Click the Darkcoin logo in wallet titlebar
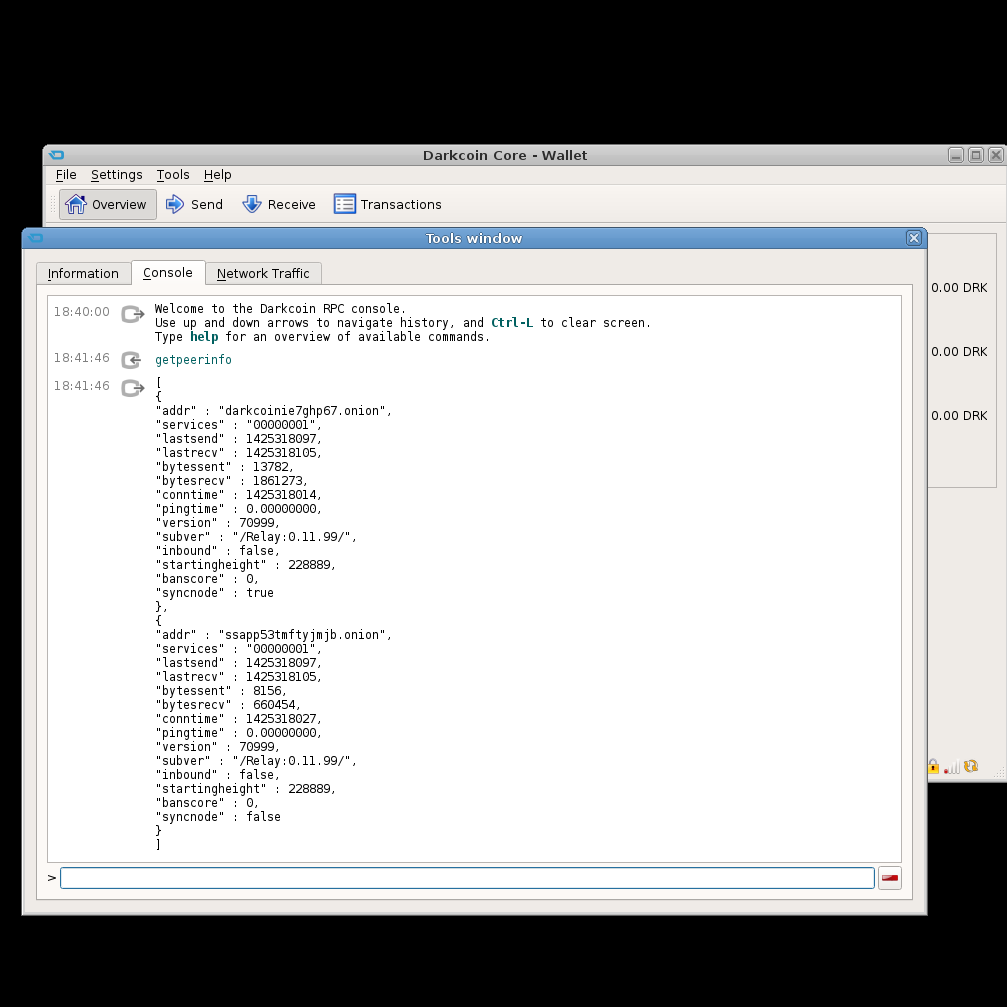This screenshot has width=1007, height=1007. (57, 155)
